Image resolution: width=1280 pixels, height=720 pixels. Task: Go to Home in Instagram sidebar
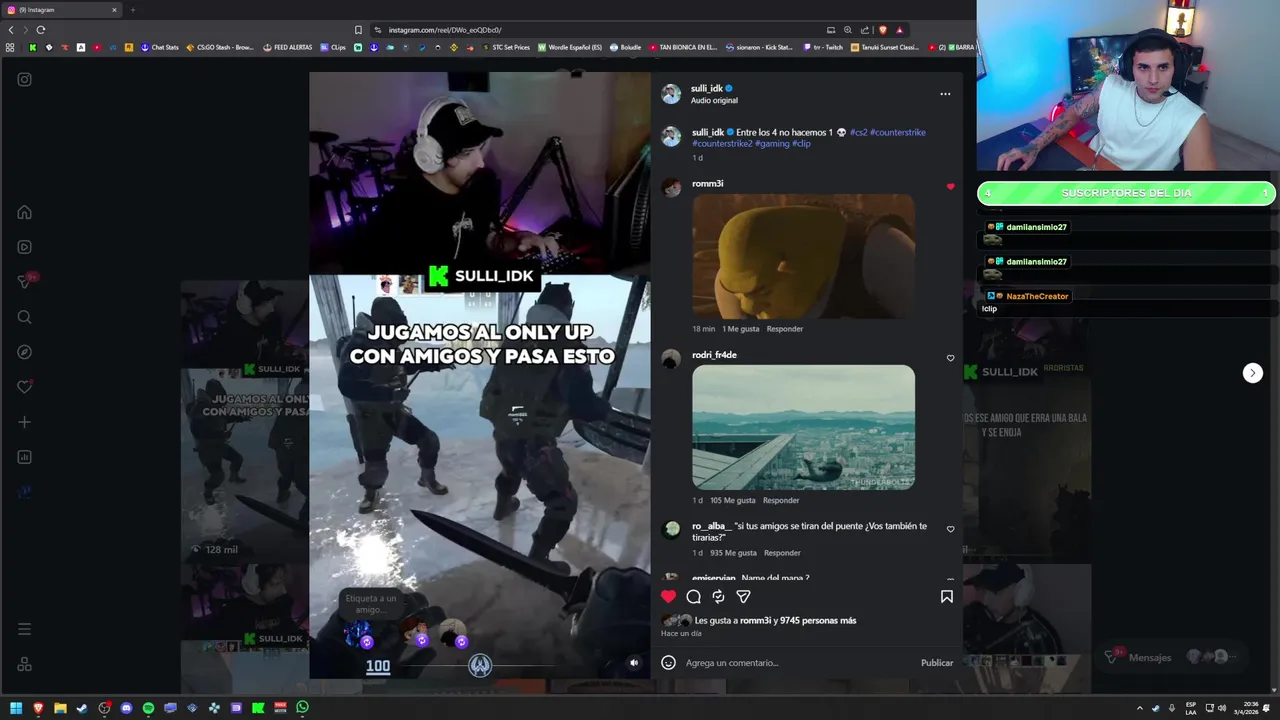(25, 212)
